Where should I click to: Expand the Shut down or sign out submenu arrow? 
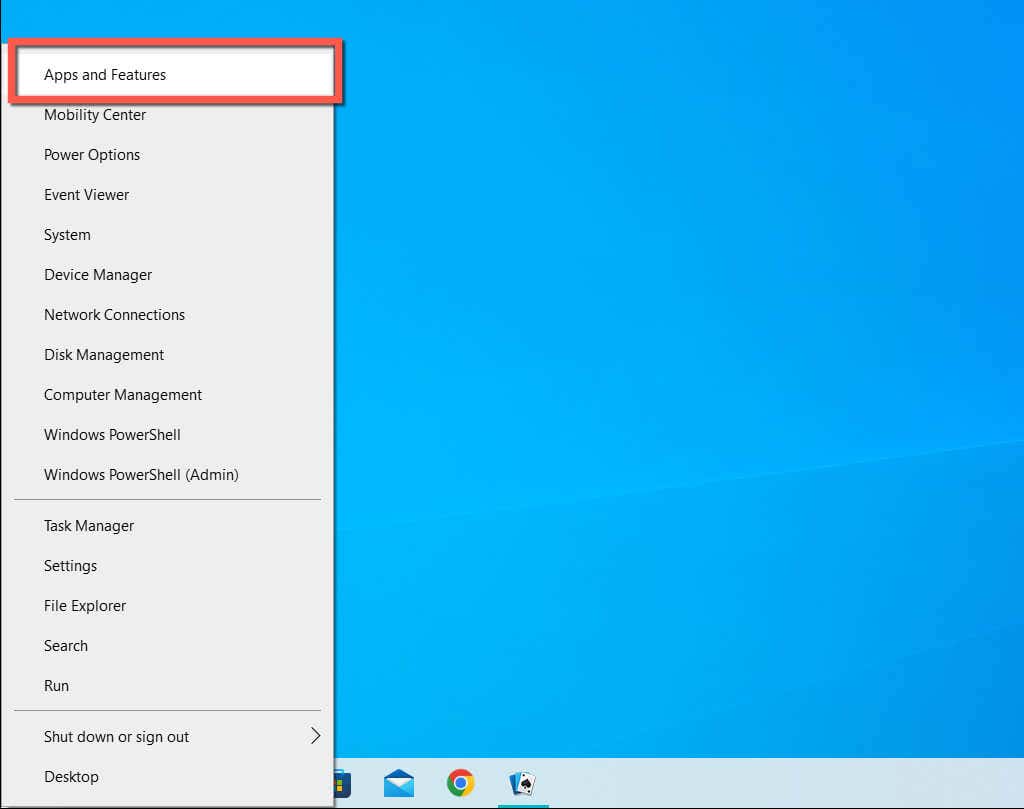coord(315,736)
